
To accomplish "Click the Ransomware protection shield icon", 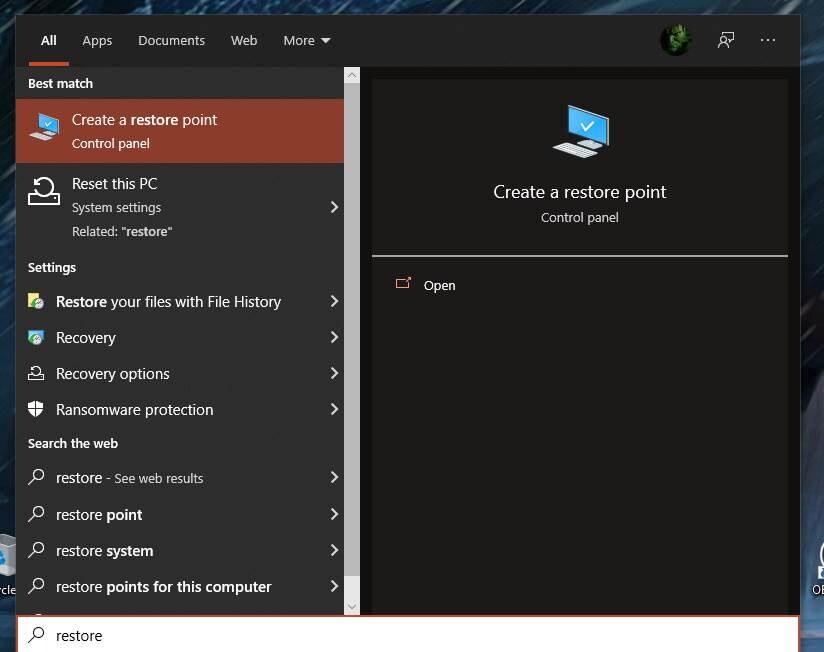I will click(x=36, y=410).
